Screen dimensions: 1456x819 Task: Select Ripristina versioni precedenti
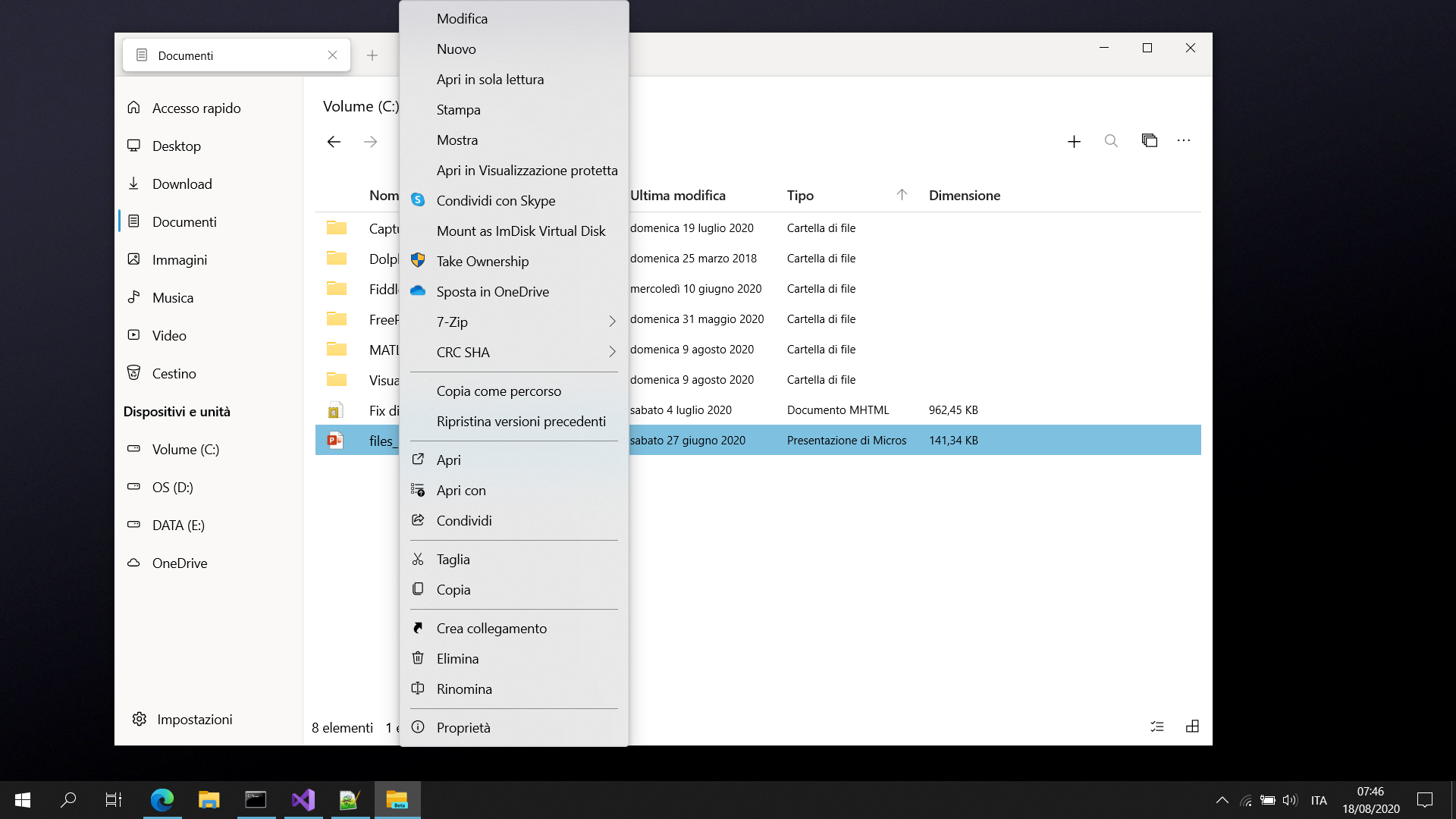[514, 421]
